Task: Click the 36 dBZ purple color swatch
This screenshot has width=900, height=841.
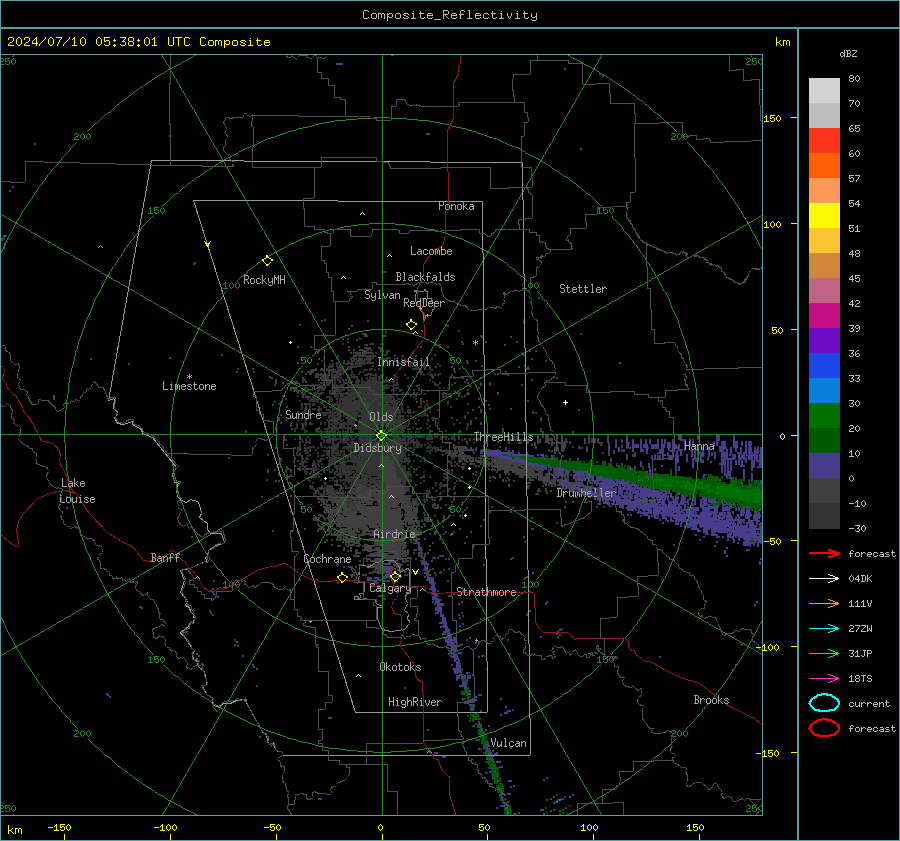Action: tap(824, 340)
